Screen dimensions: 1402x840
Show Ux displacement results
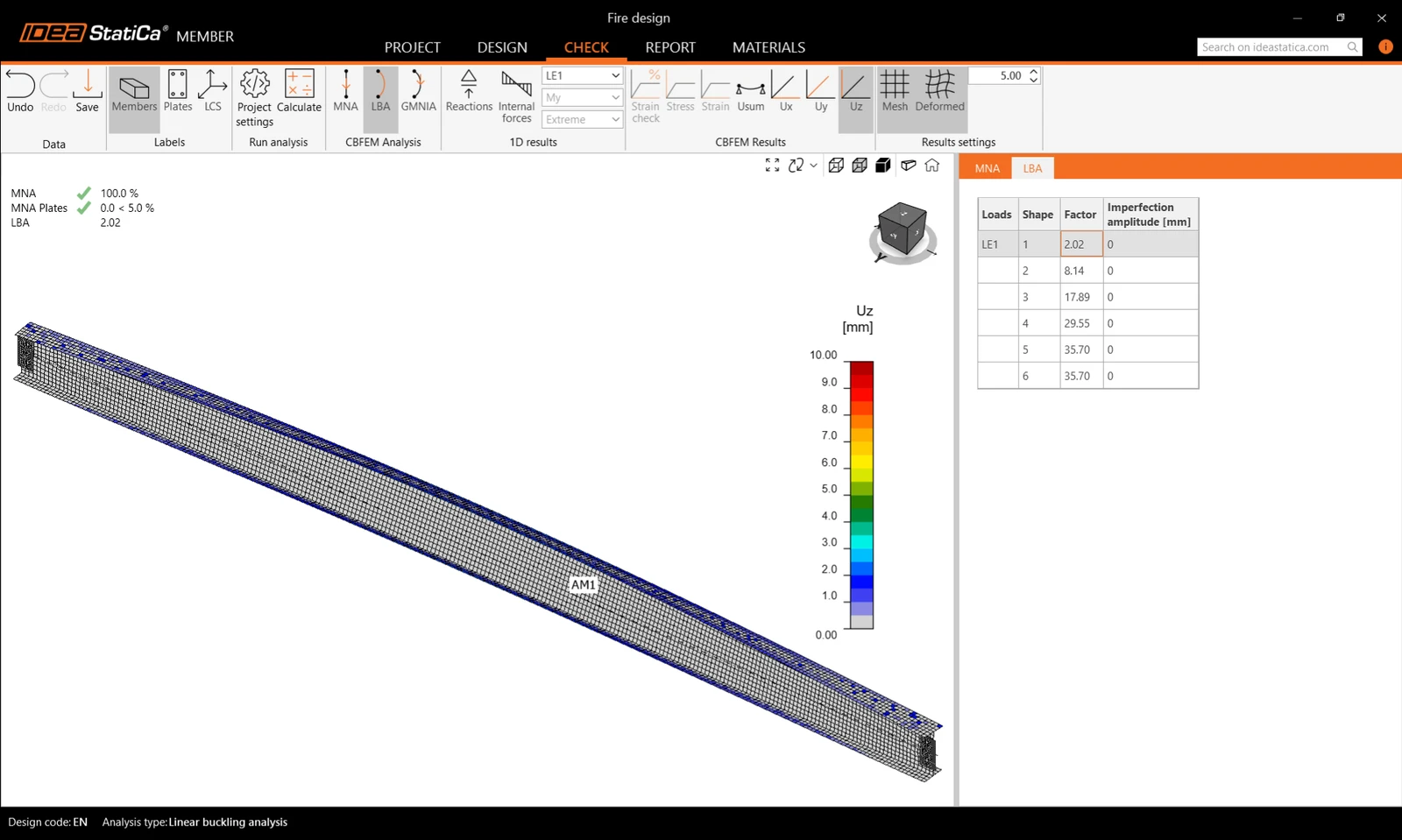tap(786, 91)
